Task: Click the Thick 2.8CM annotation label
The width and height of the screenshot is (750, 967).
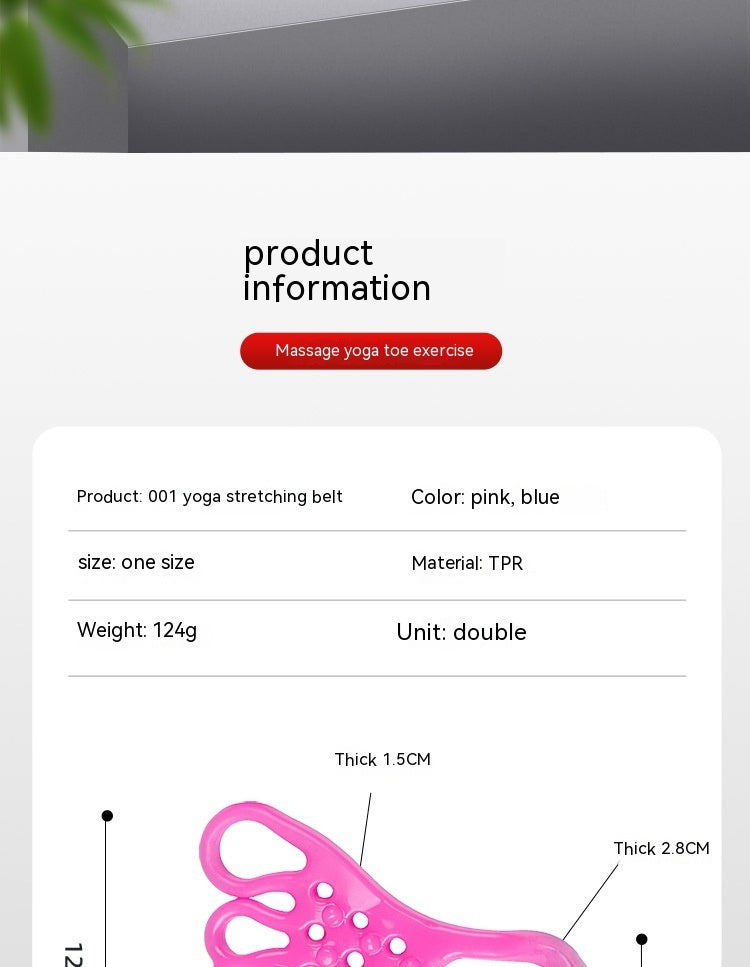Action: coord(661,849)
